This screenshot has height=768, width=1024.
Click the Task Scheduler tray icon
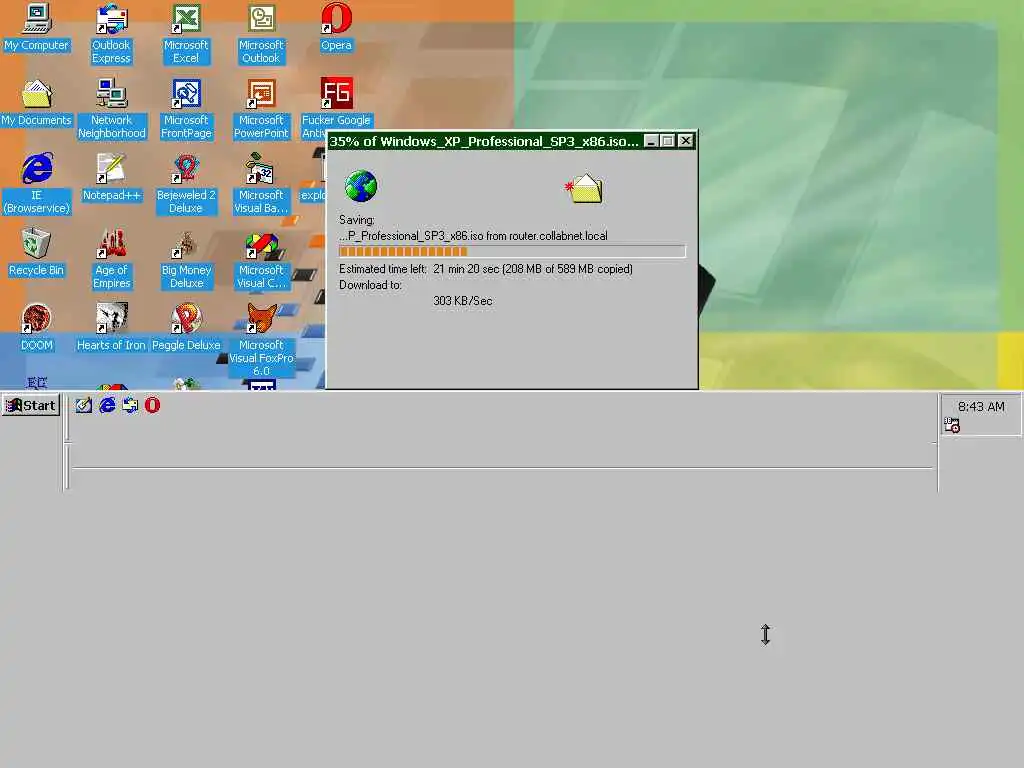tap(952, 425)
